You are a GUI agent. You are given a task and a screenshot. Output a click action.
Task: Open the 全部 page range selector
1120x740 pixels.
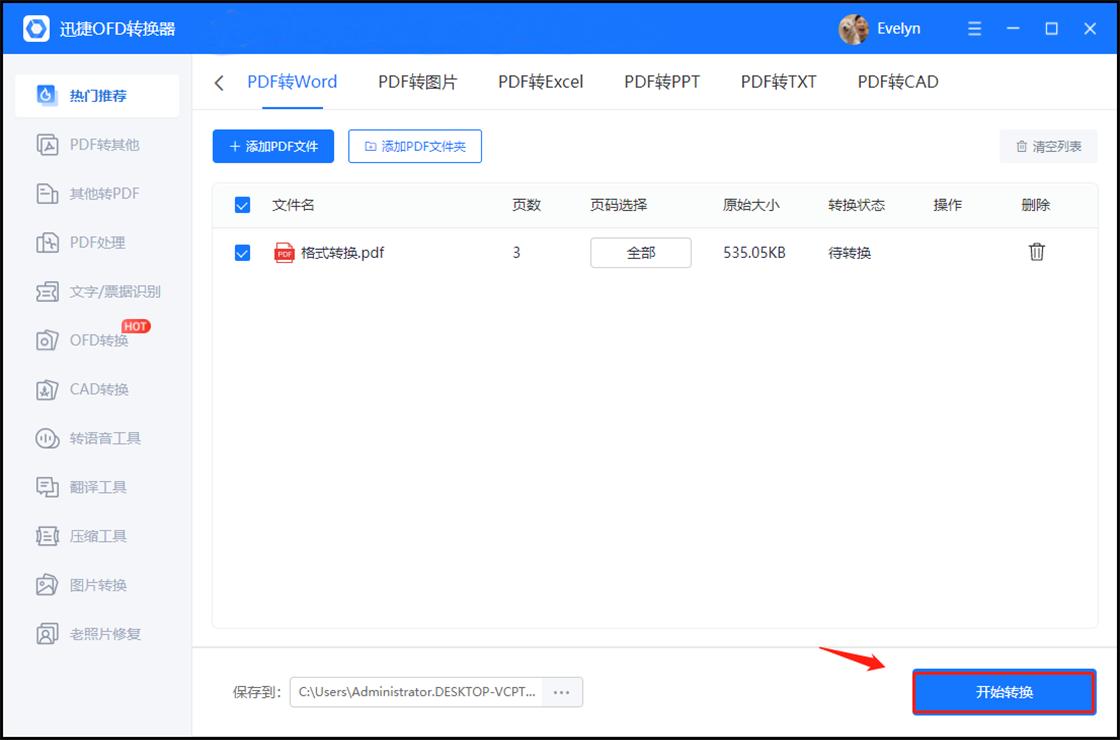640,252
